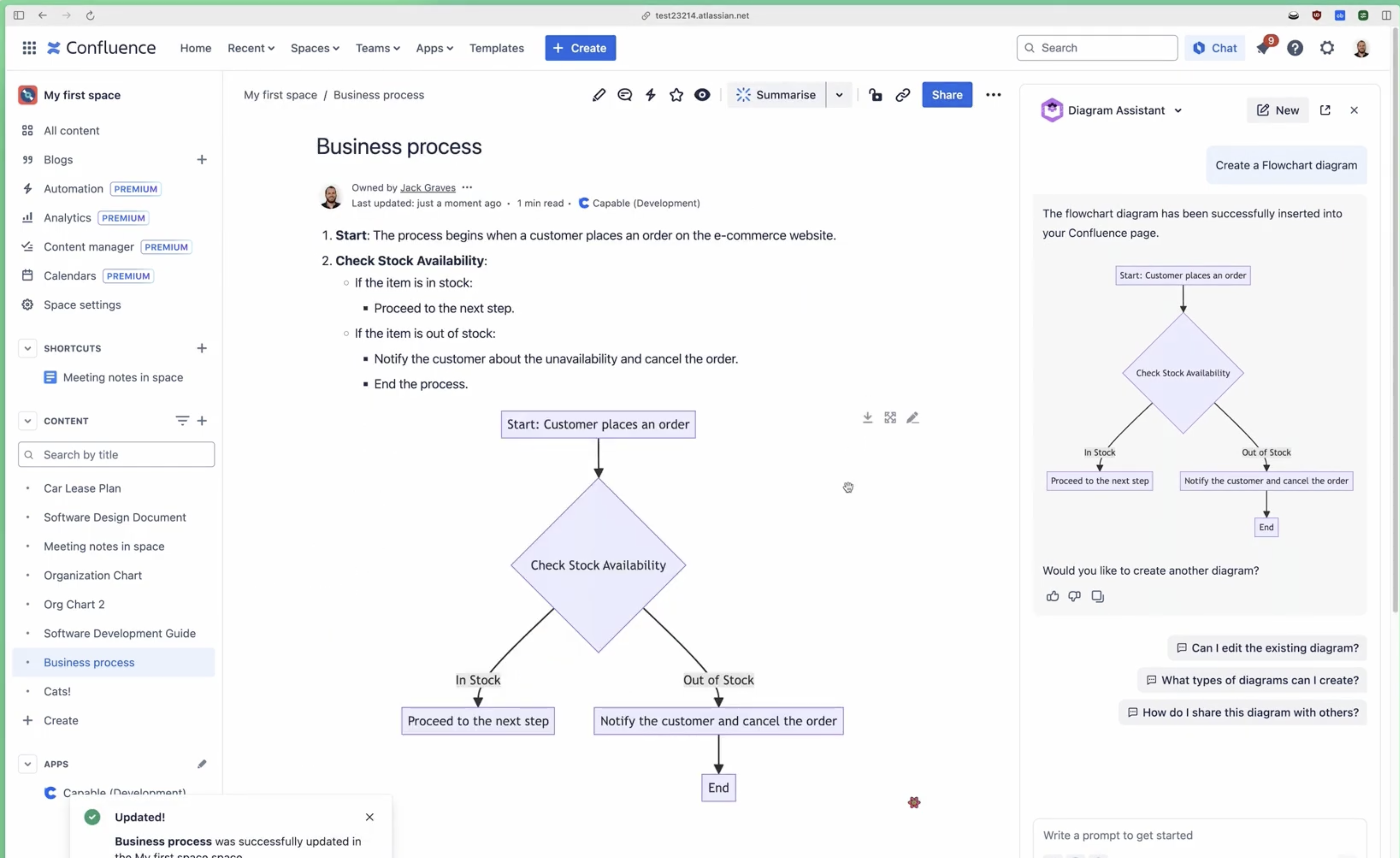
Task: Copy page link using chain icon
Action: [x=902, y=95]
